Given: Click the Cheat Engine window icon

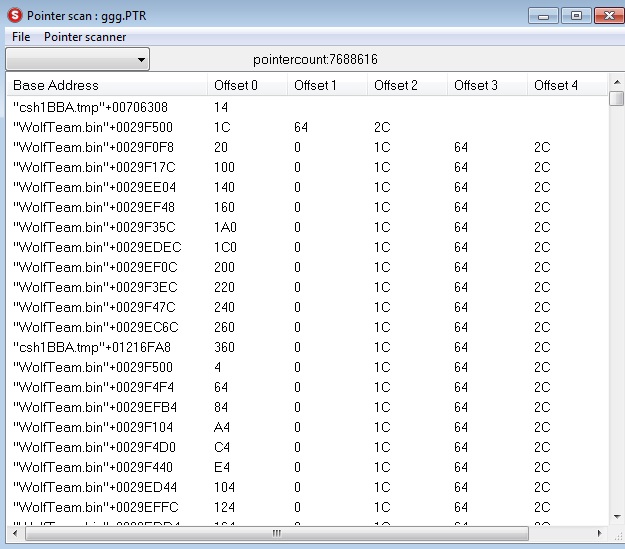Looking at the screenshot, I should (x=15, y=16).
